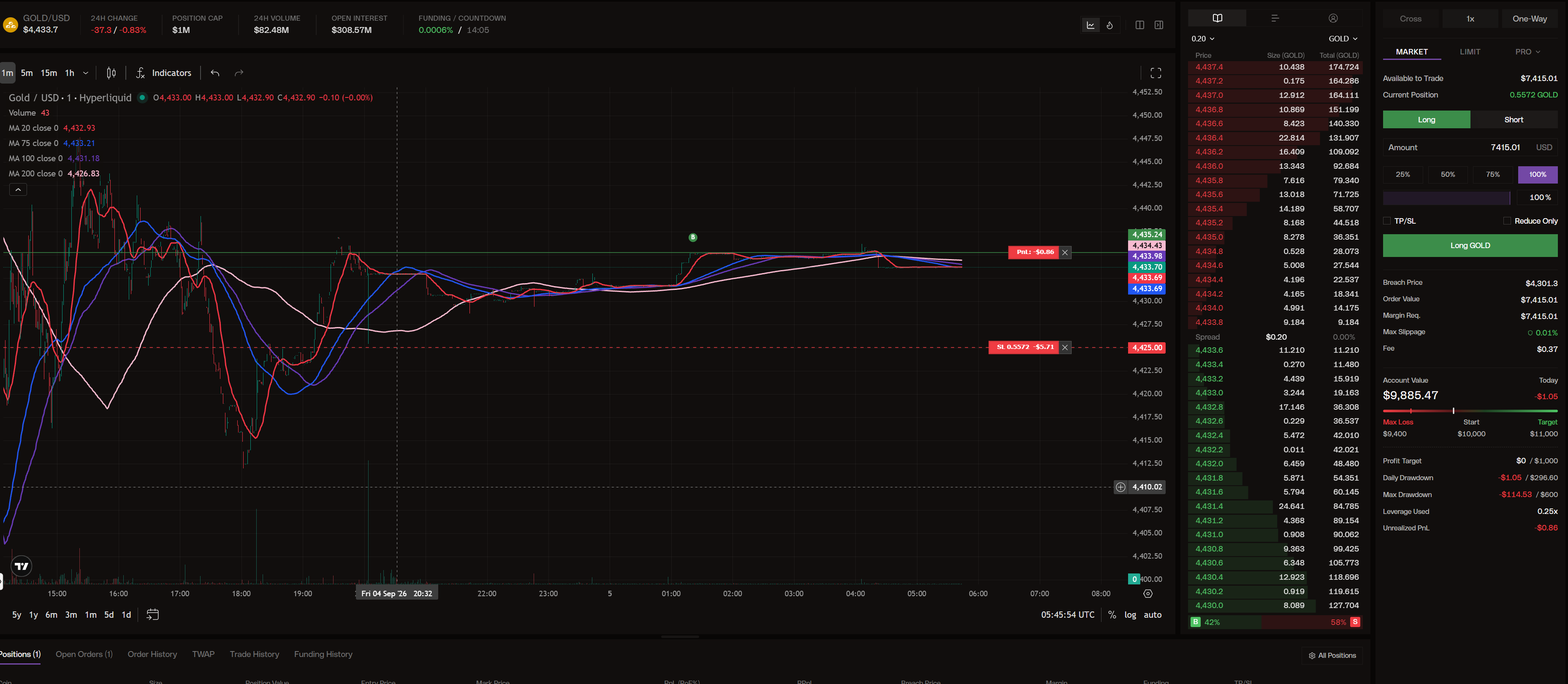Screen dimensions: 1568x684
Task: Open the Order History tab
Action: 152,655
